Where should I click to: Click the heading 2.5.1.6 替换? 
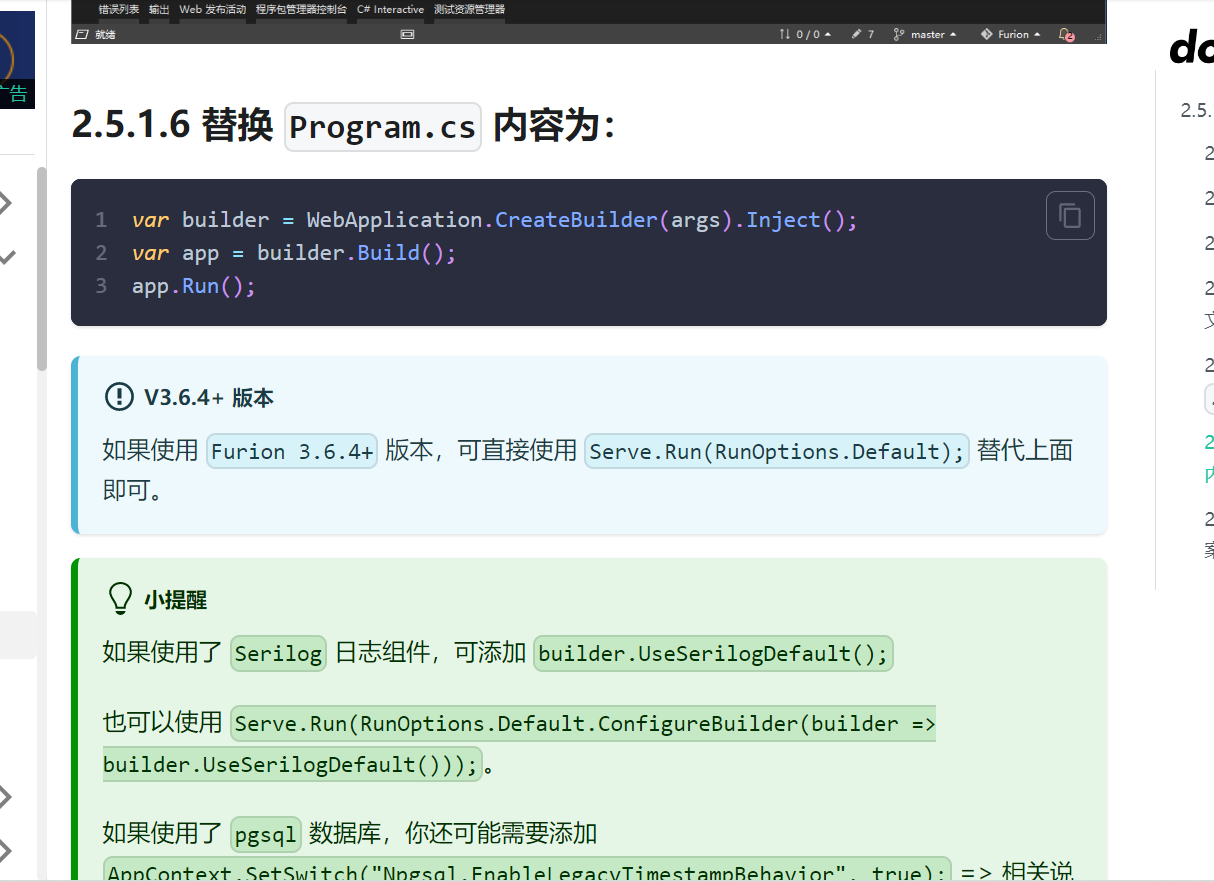[x=172, y=127]
